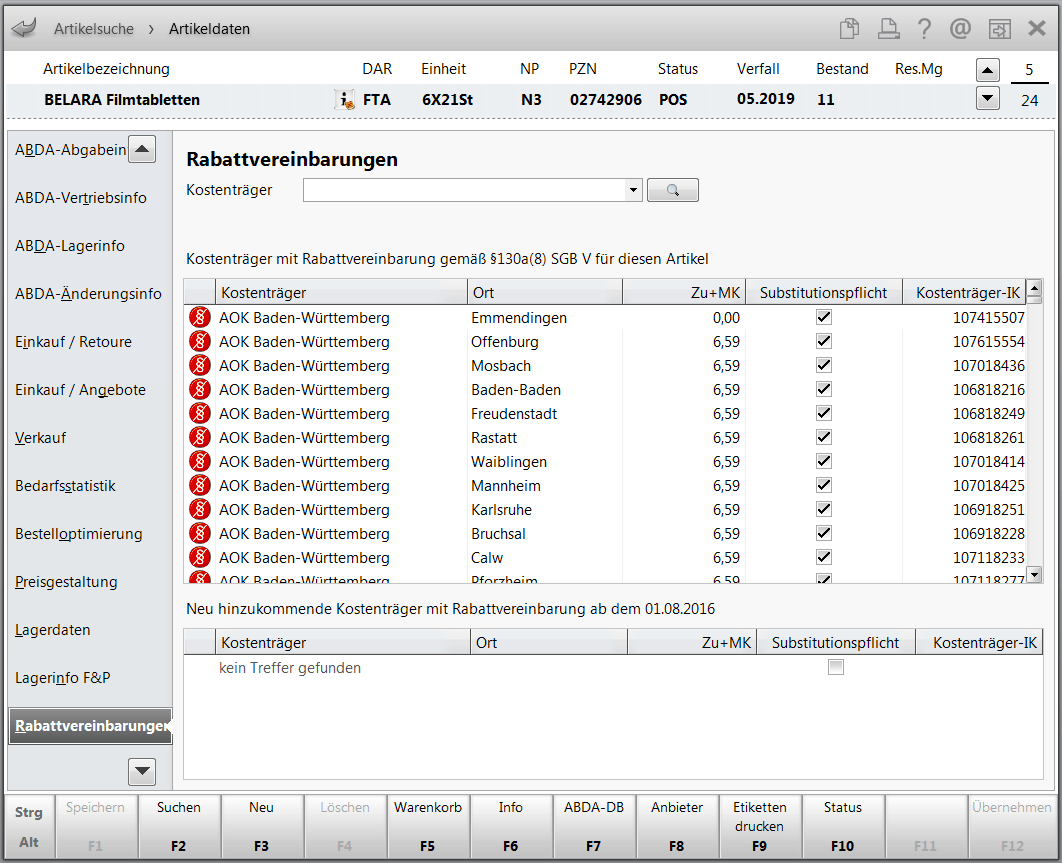1062x863 pixels.
Task: Click the contract icon in the Emmendingen row
Action: [x=200, y=318]
